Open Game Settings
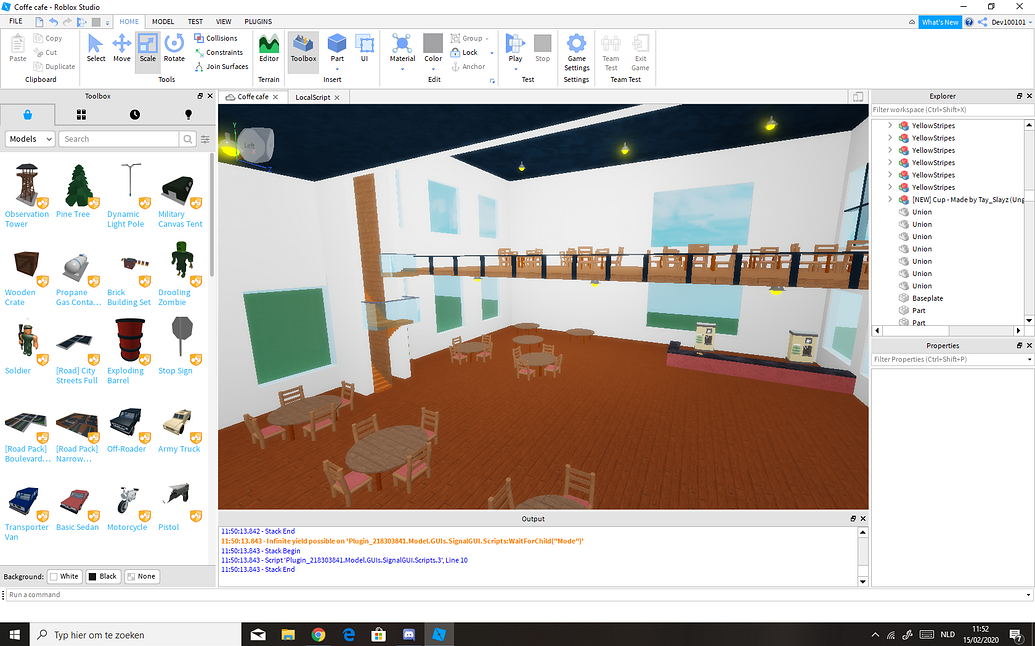Viewport: 1035px width, 646px height. [576, 53]
